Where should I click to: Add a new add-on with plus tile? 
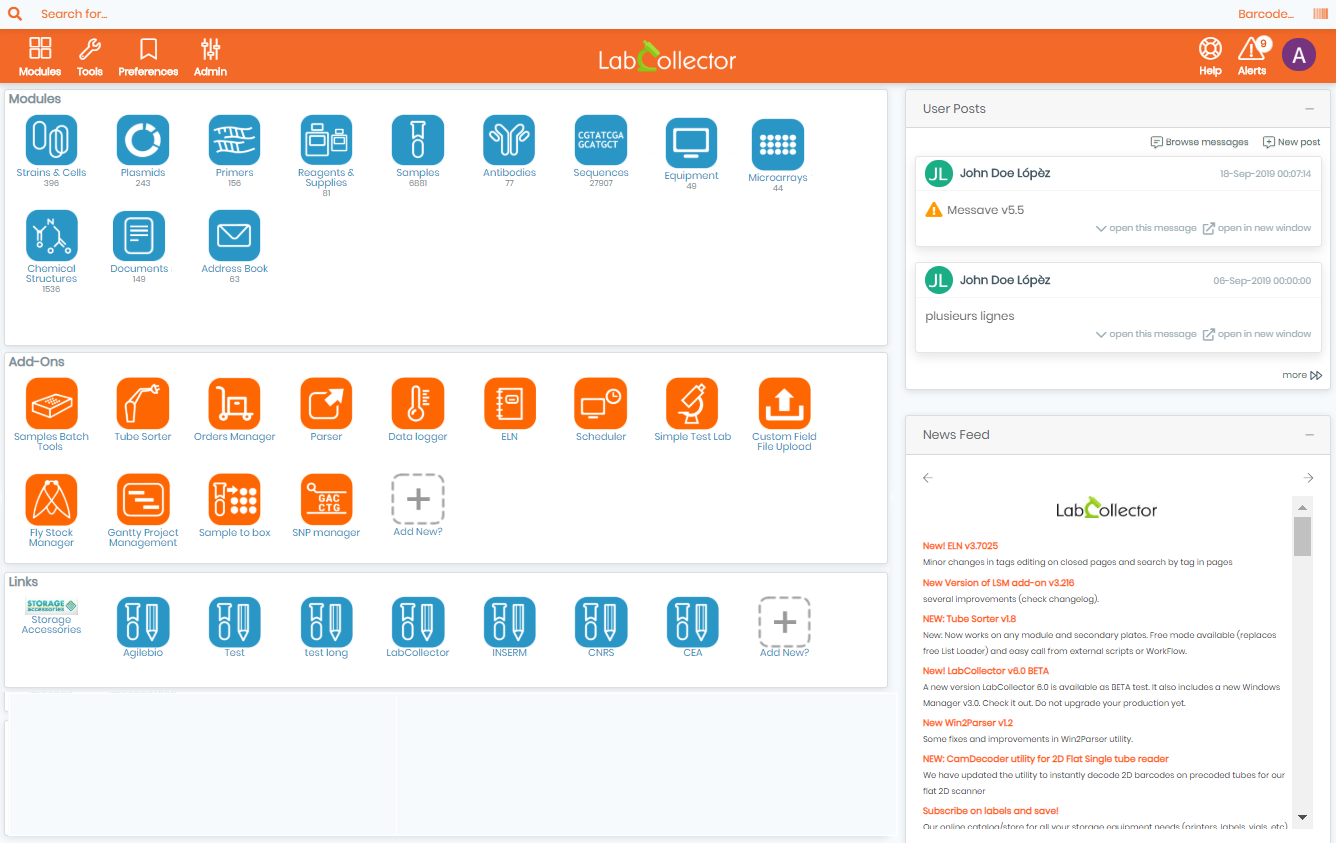pos(418,500)
